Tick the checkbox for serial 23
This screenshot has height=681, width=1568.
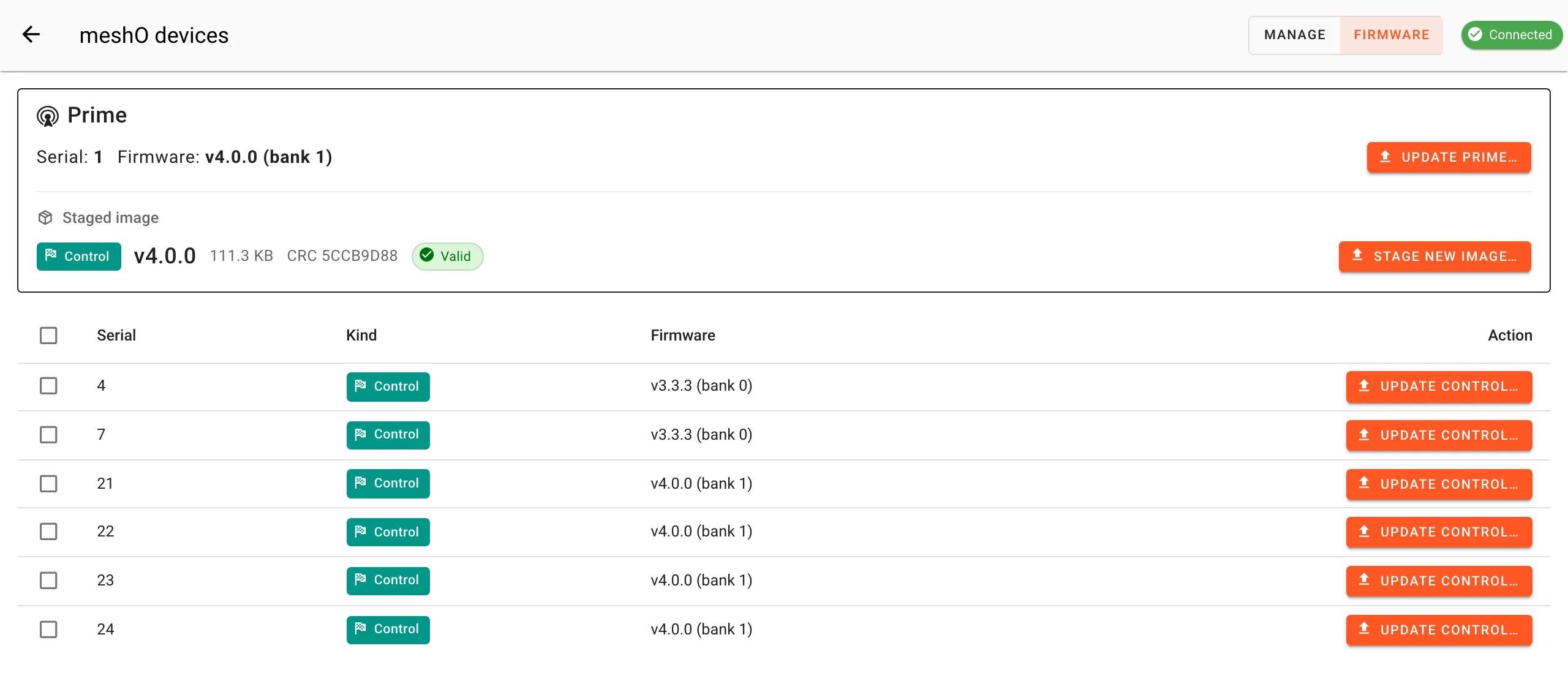point(48,580)
